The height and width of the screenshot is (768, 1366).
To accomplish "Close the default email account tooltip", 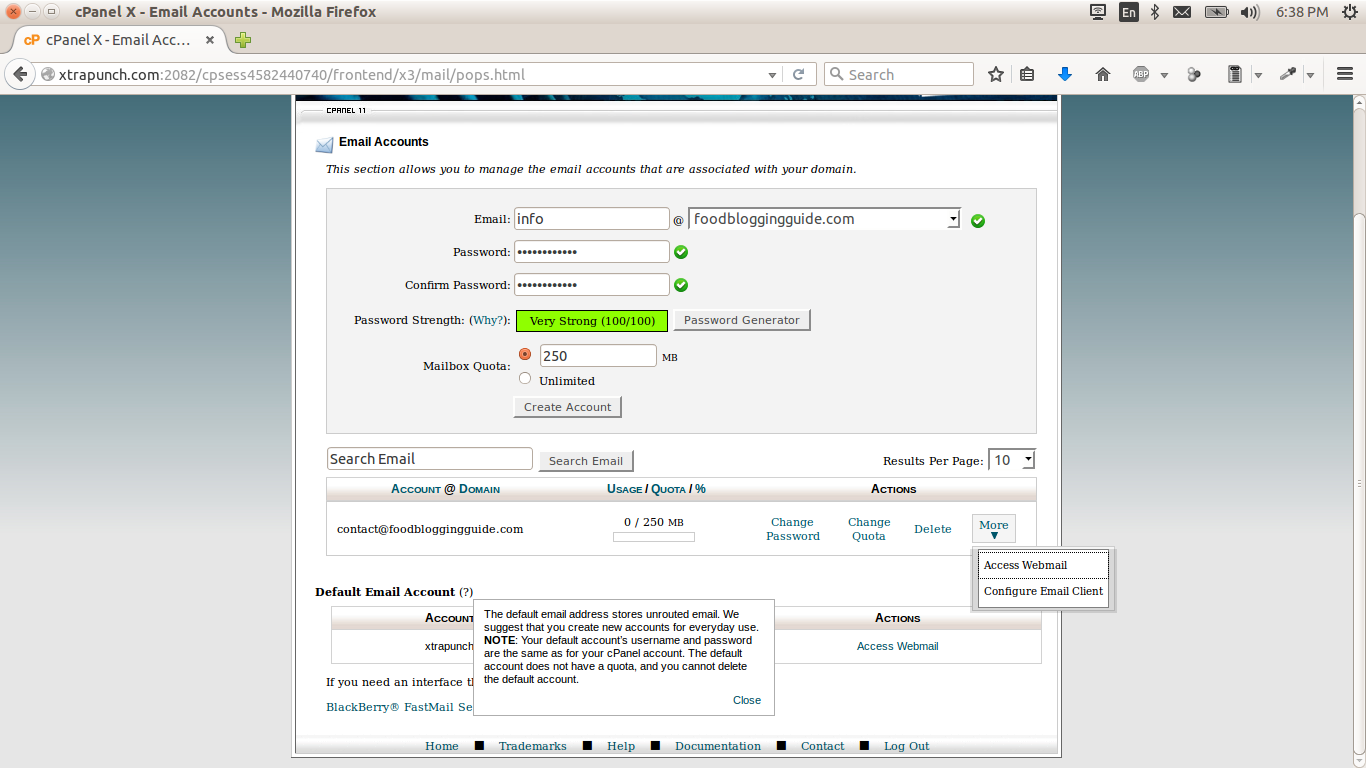I will pos(747,700).
